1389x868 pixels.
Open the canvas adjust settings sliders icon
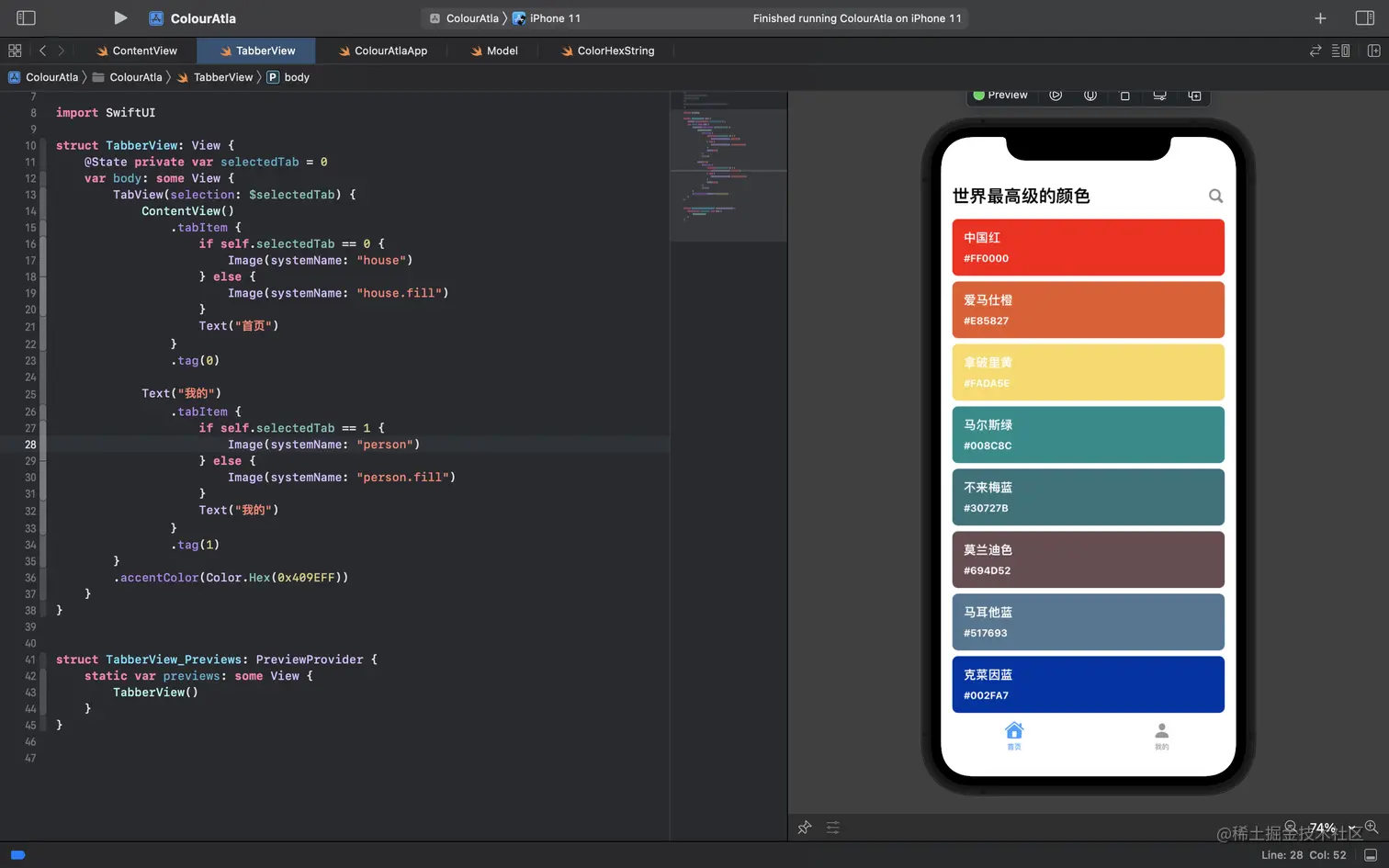[x=833, y=828]
